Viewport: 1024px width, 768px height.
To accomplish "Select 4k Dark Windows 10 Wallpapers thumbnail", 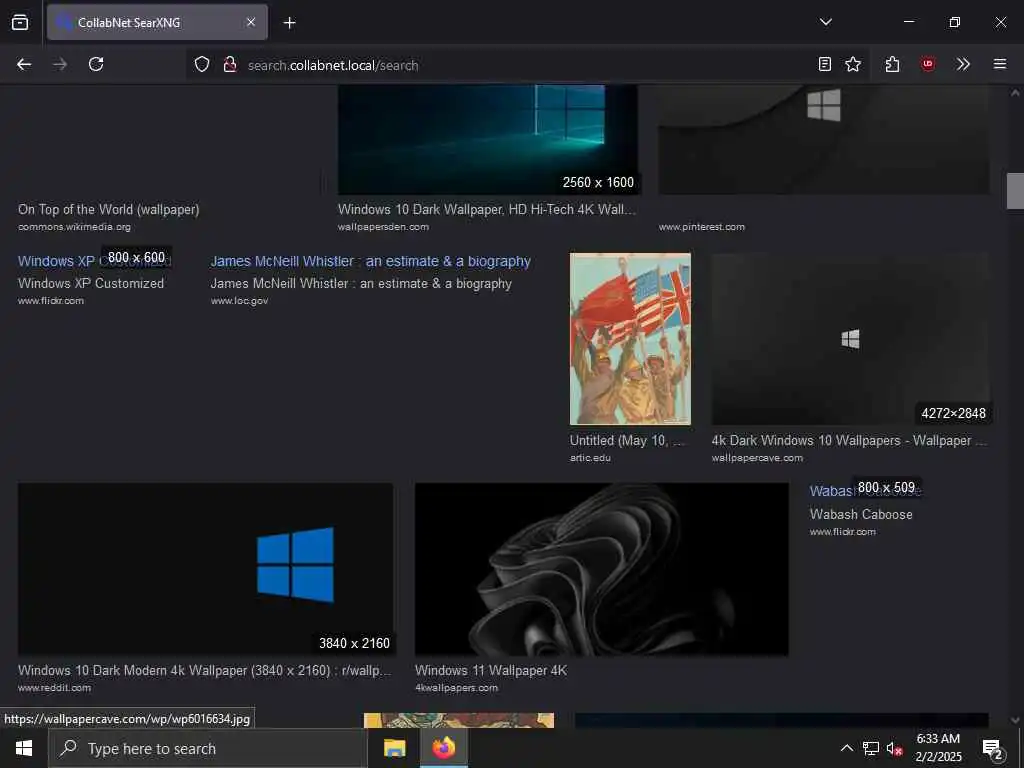I will [x=851, y=339].
